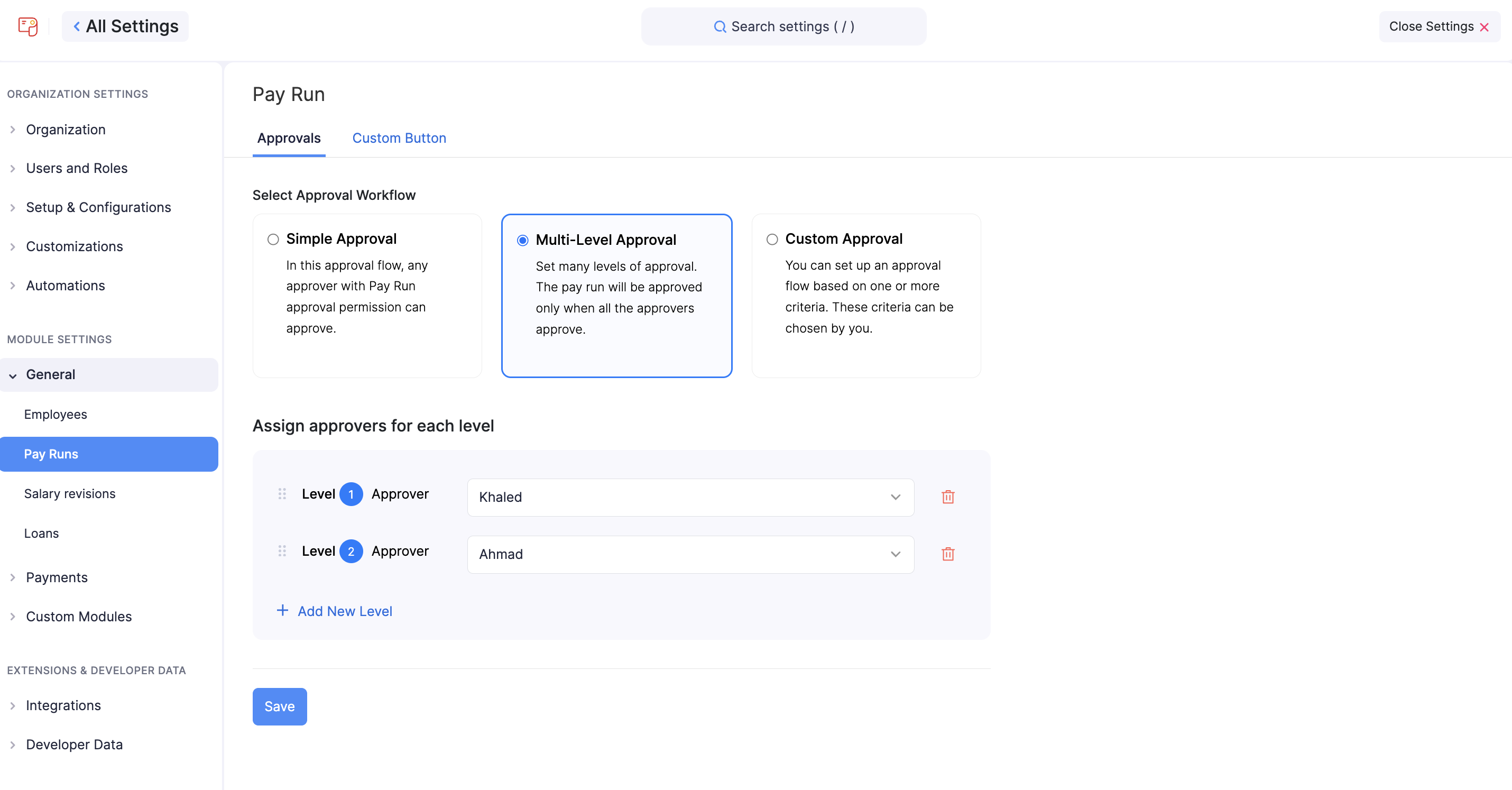This screenshot has height=790, width=1512.
Task: Click the Level 1 drag handle
Action: click(282, 494)
